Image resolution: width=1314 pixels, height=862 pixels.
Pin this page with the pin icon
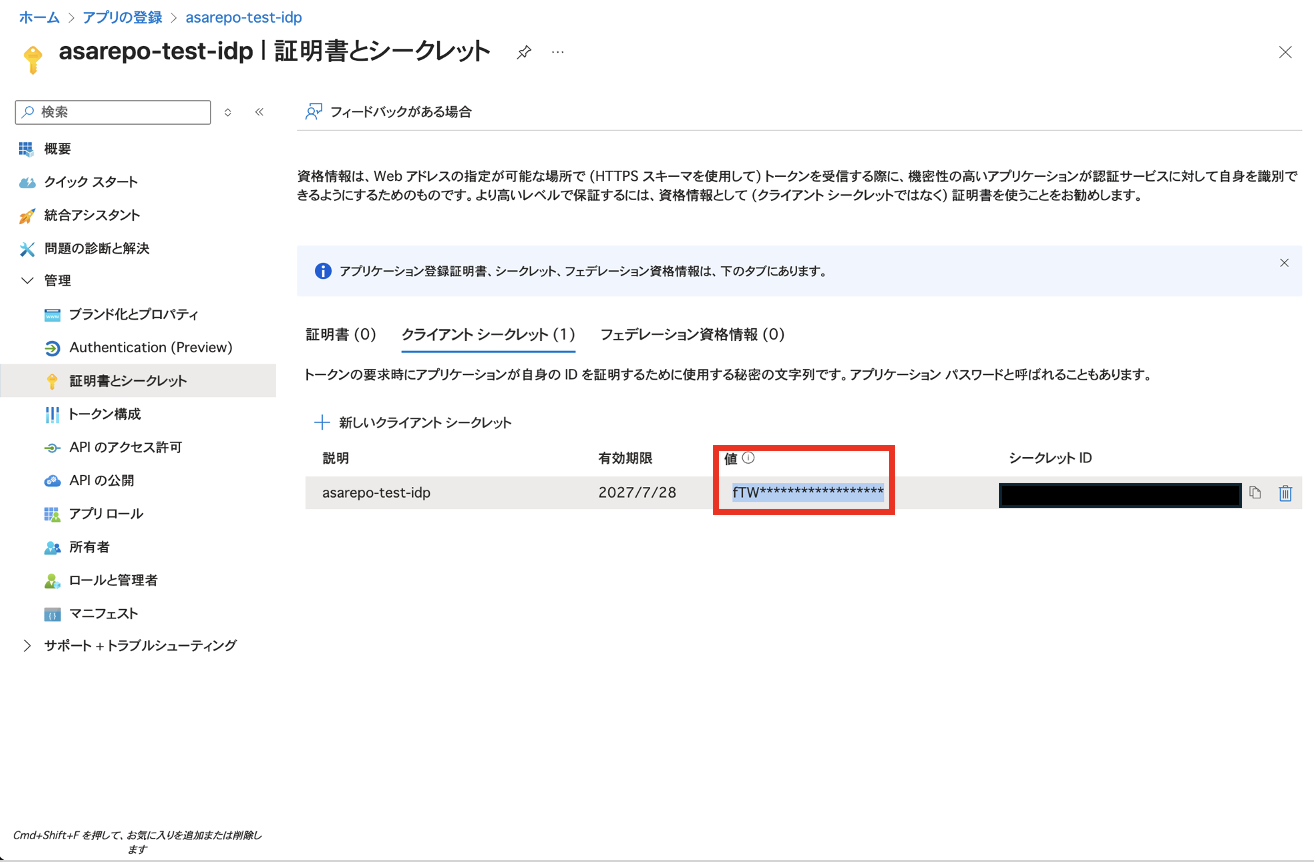524,52
